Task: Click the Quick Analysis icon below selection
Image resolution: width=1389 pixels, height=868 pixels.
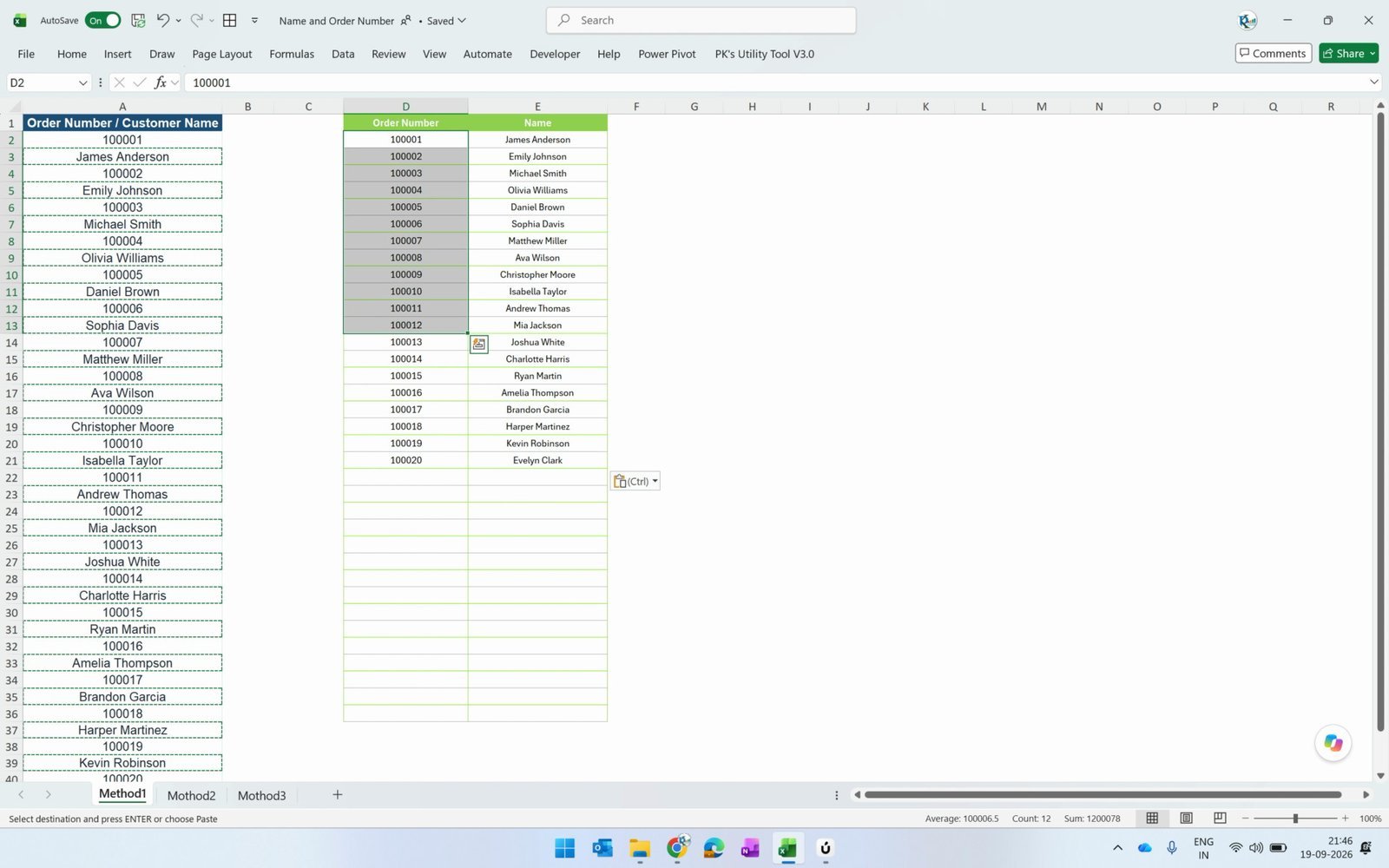Action: 478,345
